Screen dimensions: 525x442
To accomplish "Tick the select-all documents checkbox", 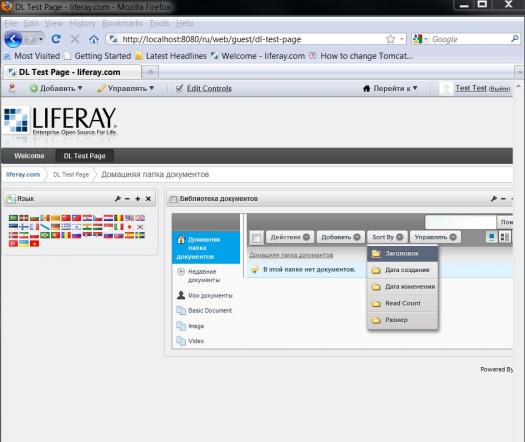I will 257,238.
